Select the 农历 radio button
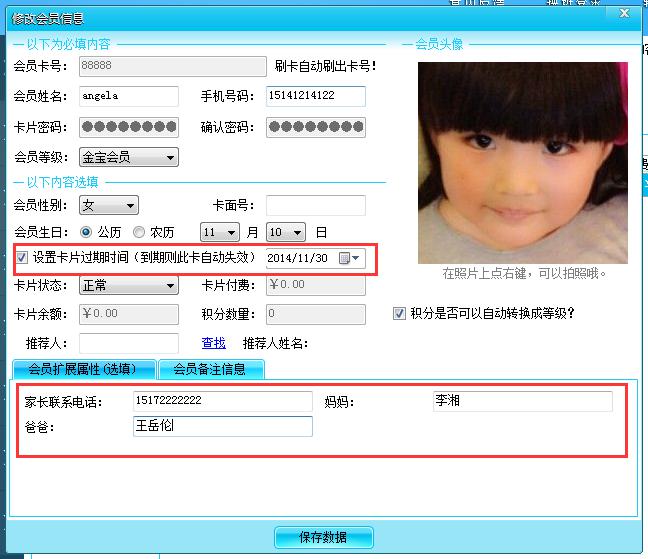Screen dimensions: 648x559 pyautogui.click(x=139, y=232)
